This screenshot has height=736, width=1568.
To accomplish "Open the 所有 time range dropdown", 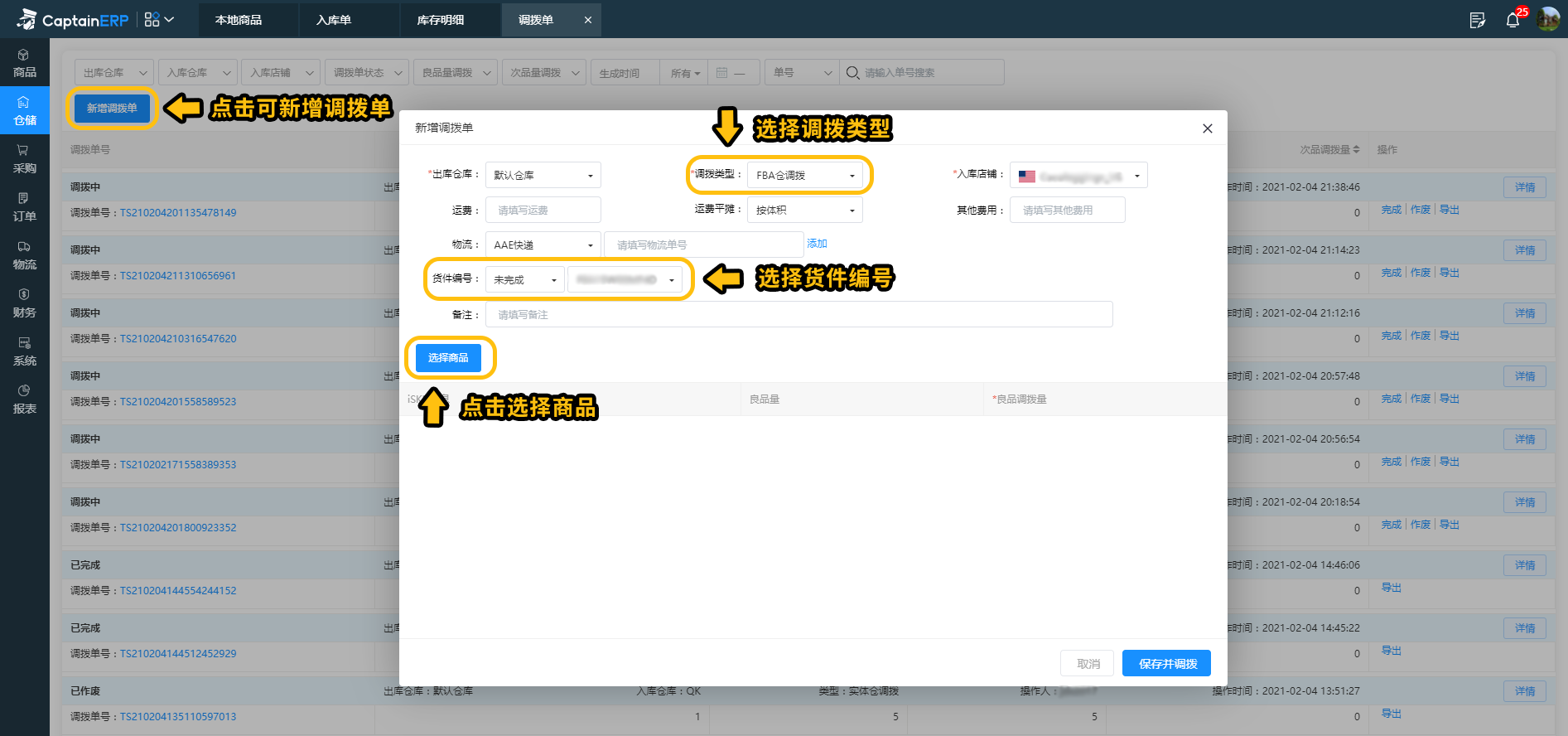I will [684, 73].
